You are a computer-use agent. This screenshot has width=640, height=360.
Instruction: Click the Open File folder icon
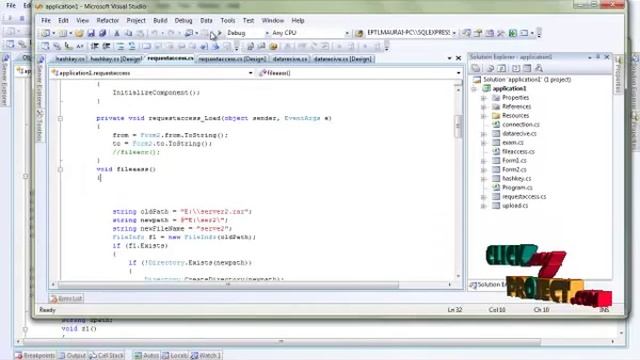click(x=79, y=33)
